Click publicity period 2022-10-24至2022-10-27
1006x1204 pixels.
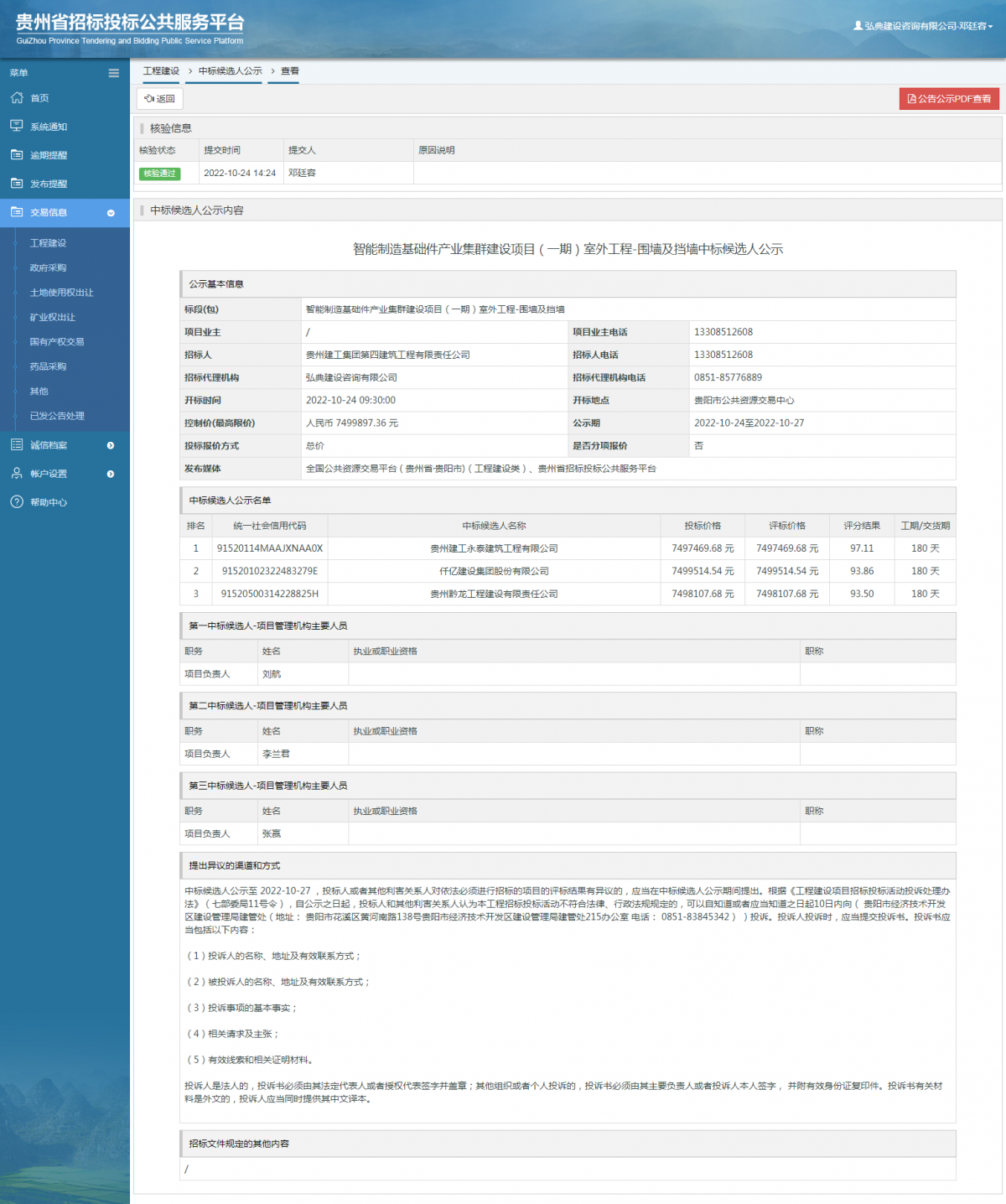(749, 423)
